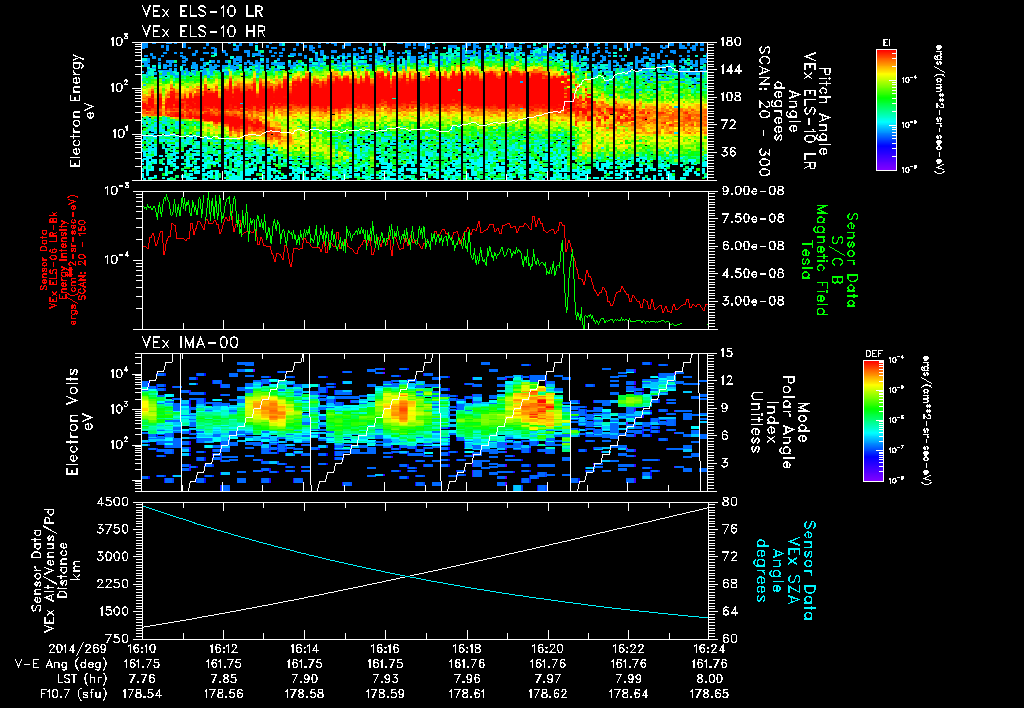Click the 4.50e-08 magnetic field tick

[x=752, y=273]
